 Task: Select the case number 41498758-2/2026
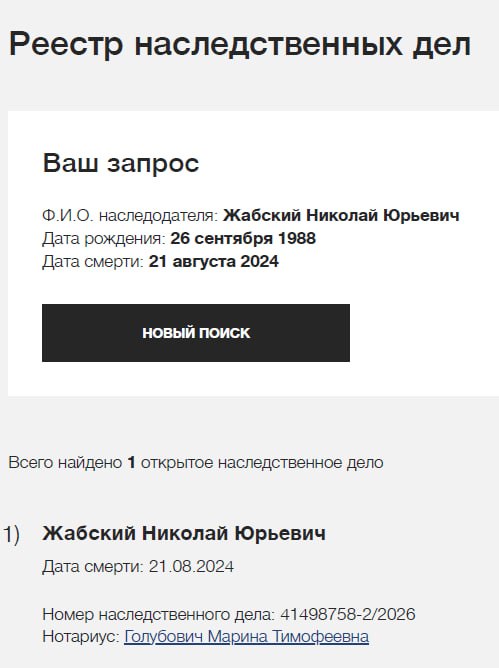point(348,614)
